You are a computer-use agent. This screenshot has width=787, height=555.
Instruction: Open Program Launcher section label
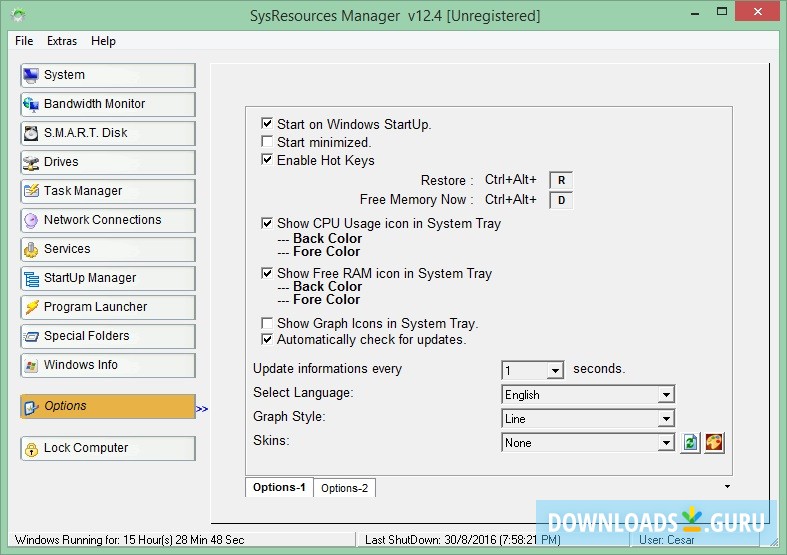click(95, 307)
